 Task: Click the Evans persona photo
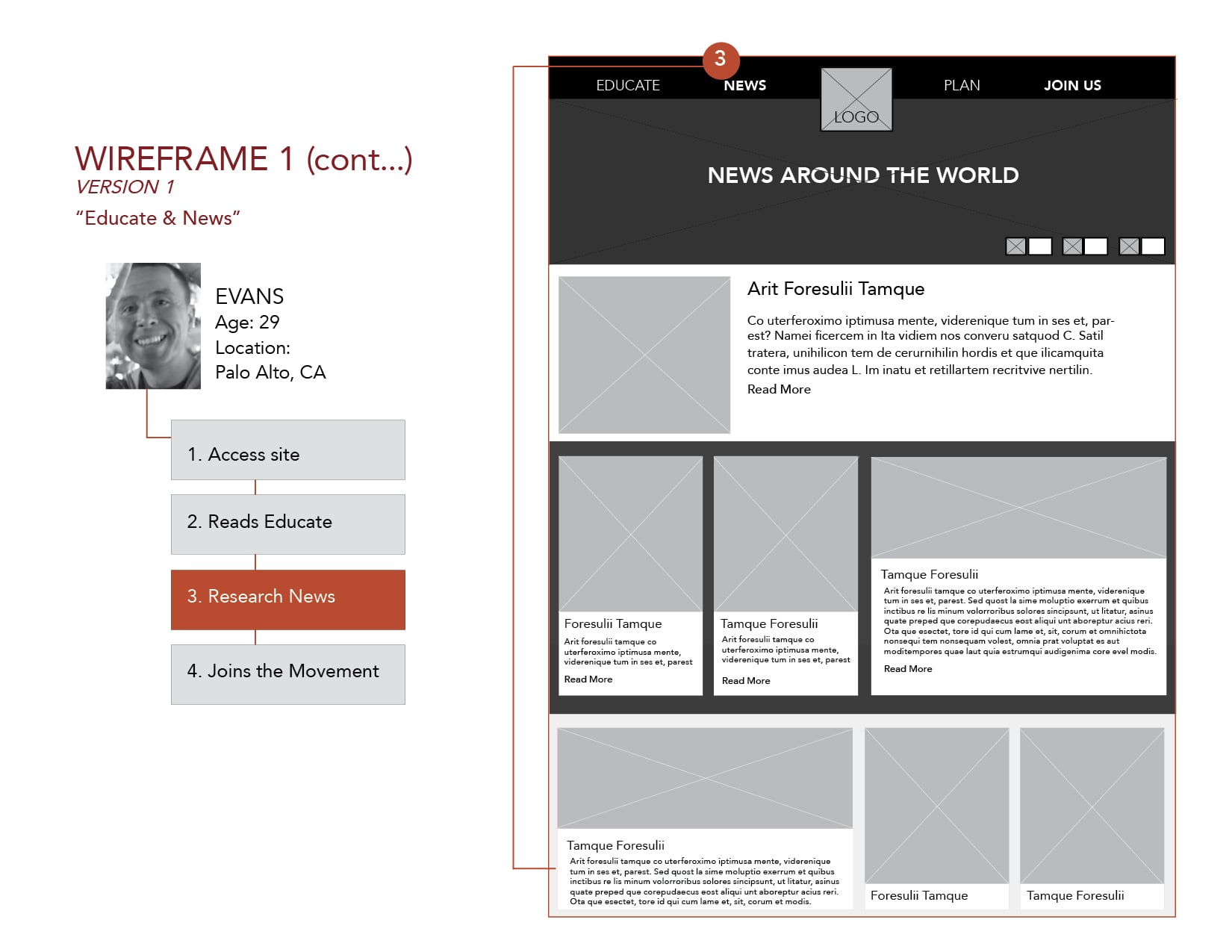[153, 326]
